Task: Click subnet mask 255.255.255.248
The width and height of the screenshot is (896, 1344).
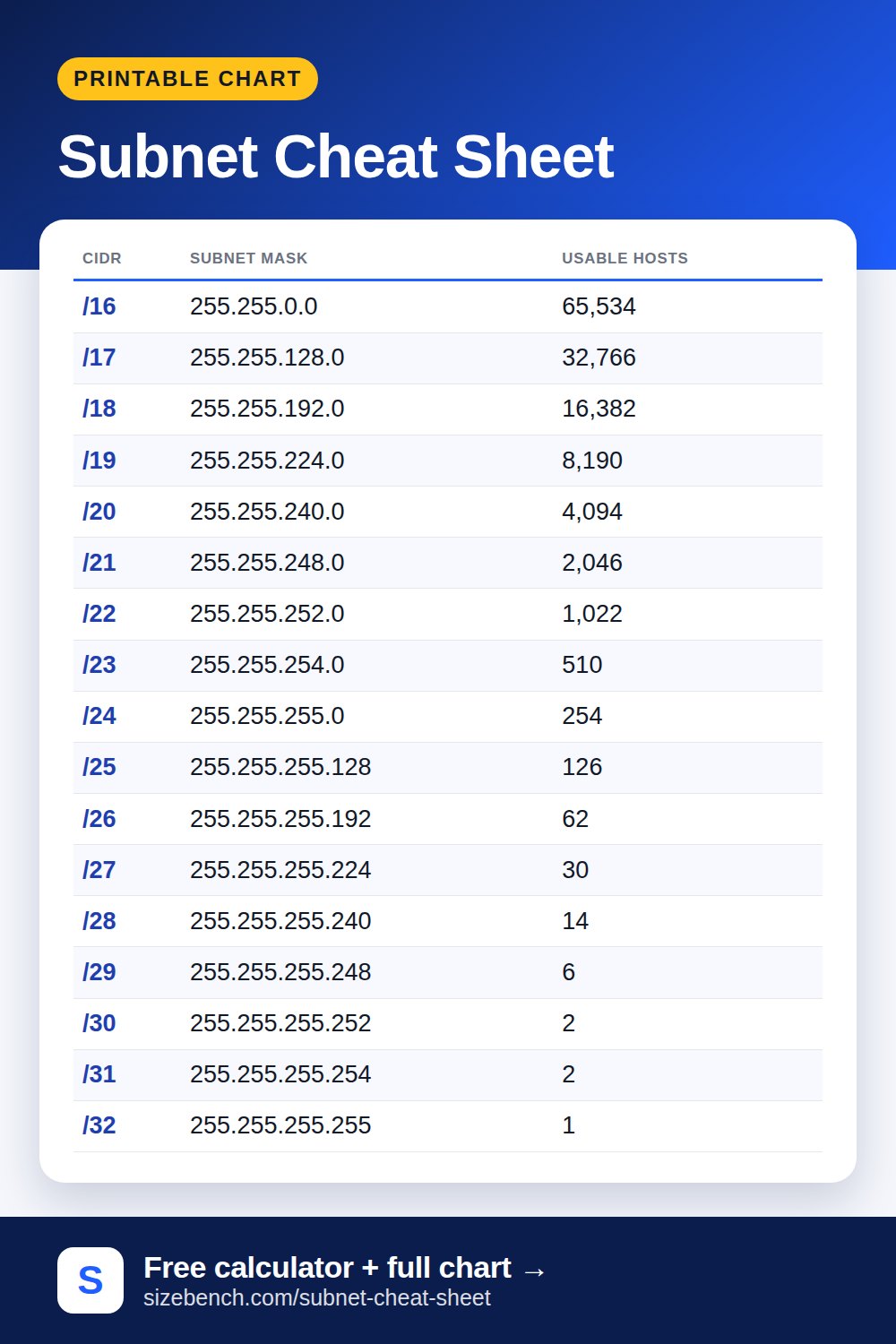Action: coord(280,972)
